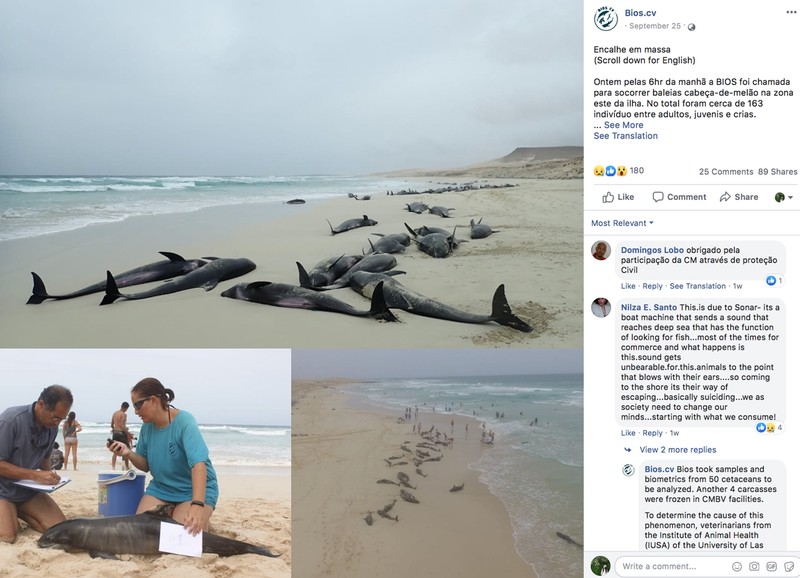800x578 pixels.
Task: Expand View 2 more replies
Action: (678, 449)
